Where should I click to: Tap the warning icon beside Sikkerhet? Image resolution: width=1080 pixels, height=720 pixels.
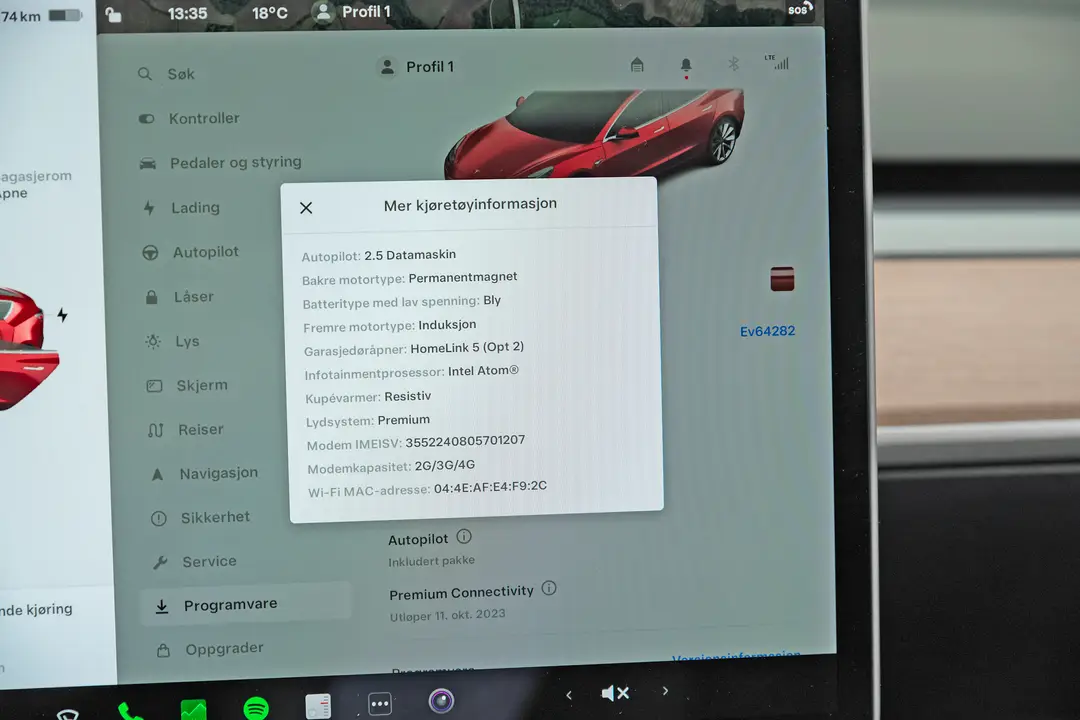click(x=158, y=518)
